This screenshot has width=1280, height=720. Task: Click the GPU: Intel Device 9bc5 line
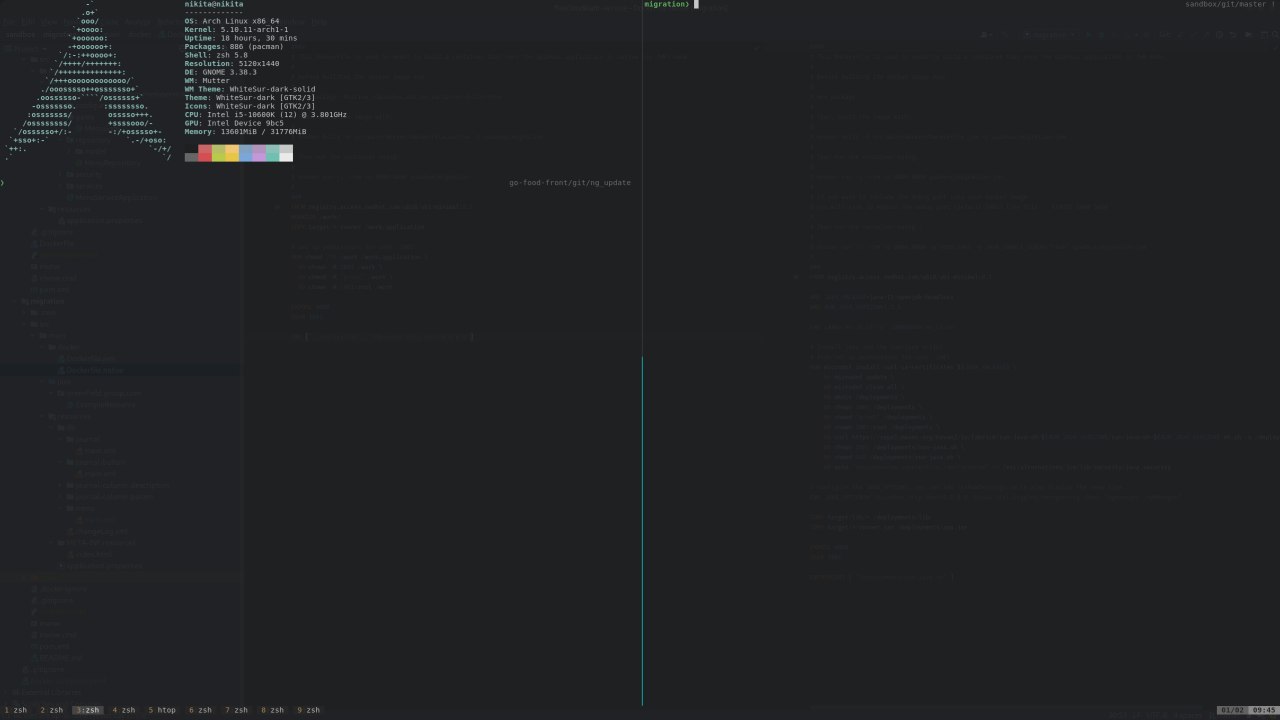pos(234,123)
